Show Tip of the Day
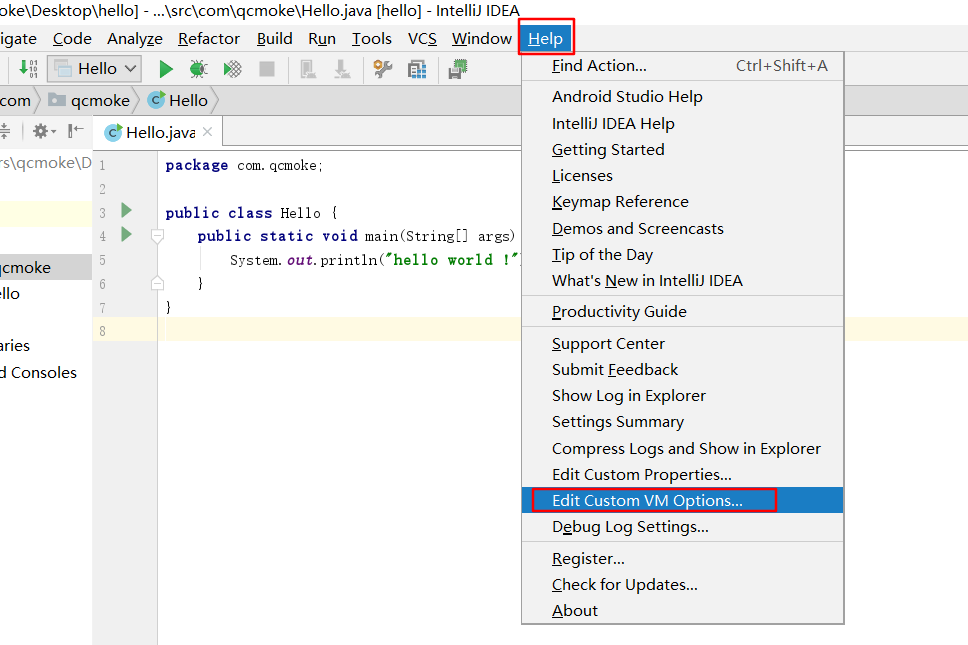This screenshot has height=645, width=968. (683, 254)
